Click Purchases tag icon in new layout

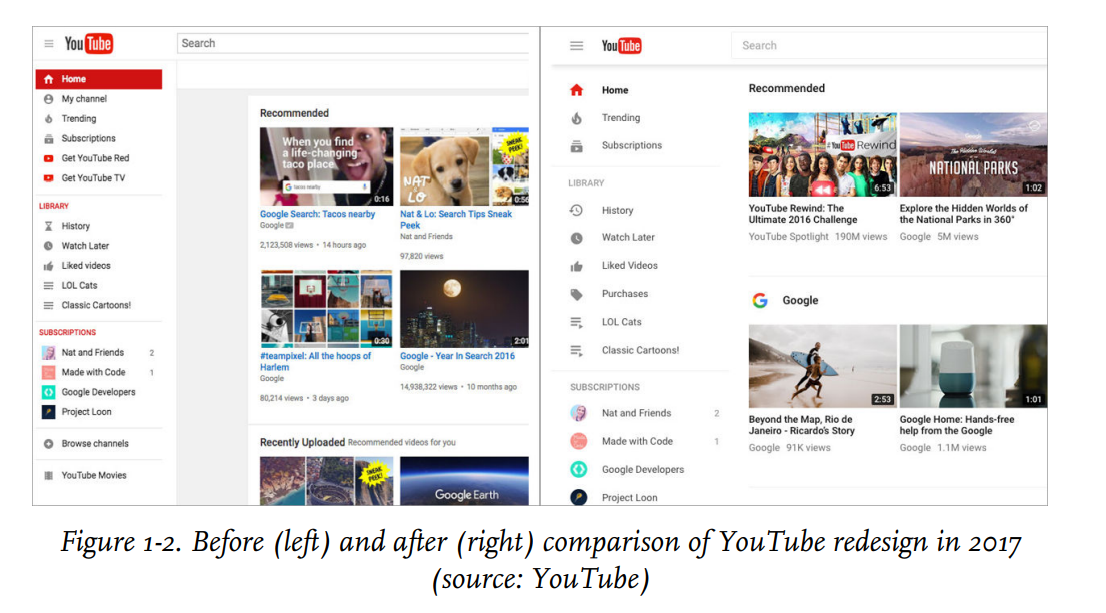pos(576,294)
